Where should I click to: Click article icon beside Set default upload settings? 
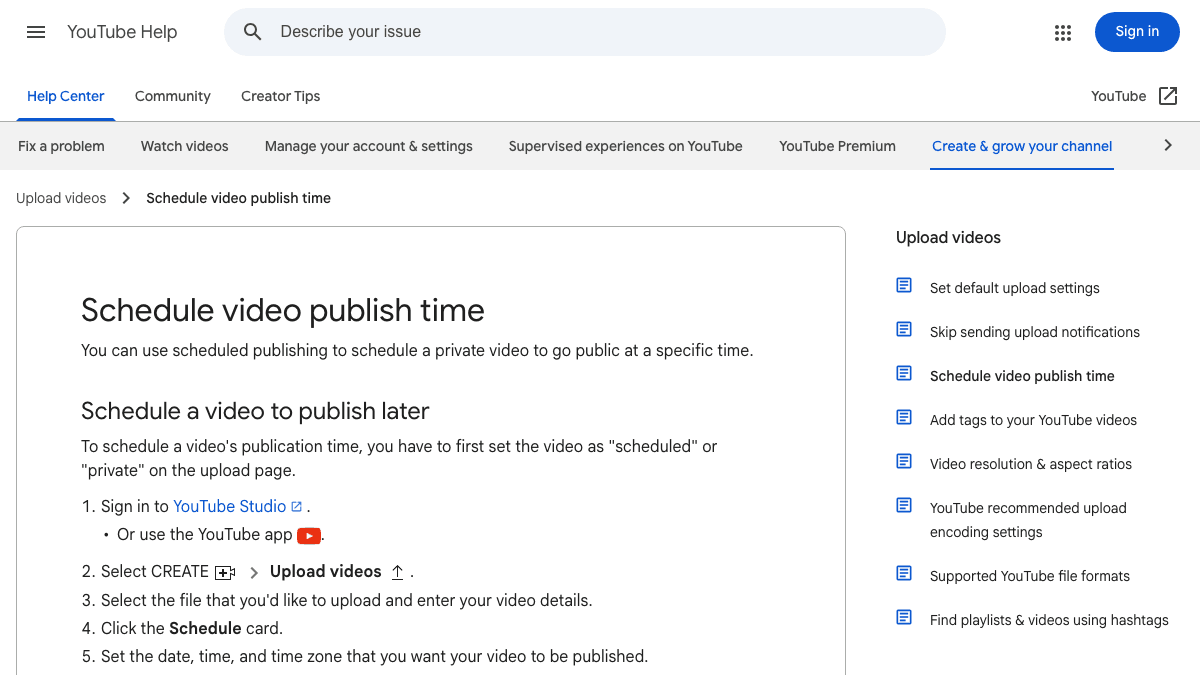[x=904, y=286]
